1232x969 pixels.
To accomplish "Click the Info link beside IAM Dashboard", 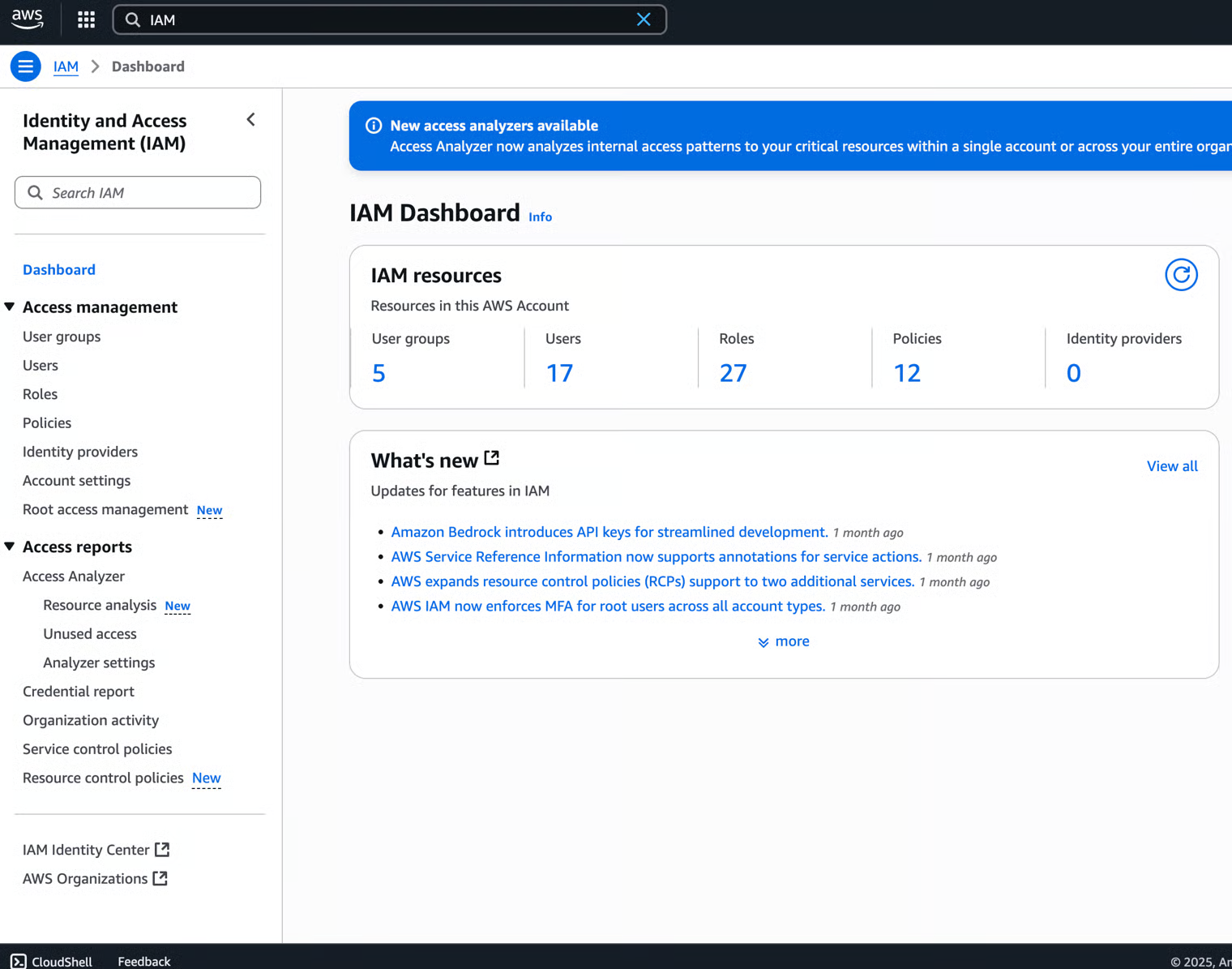I will pos(540,217).
